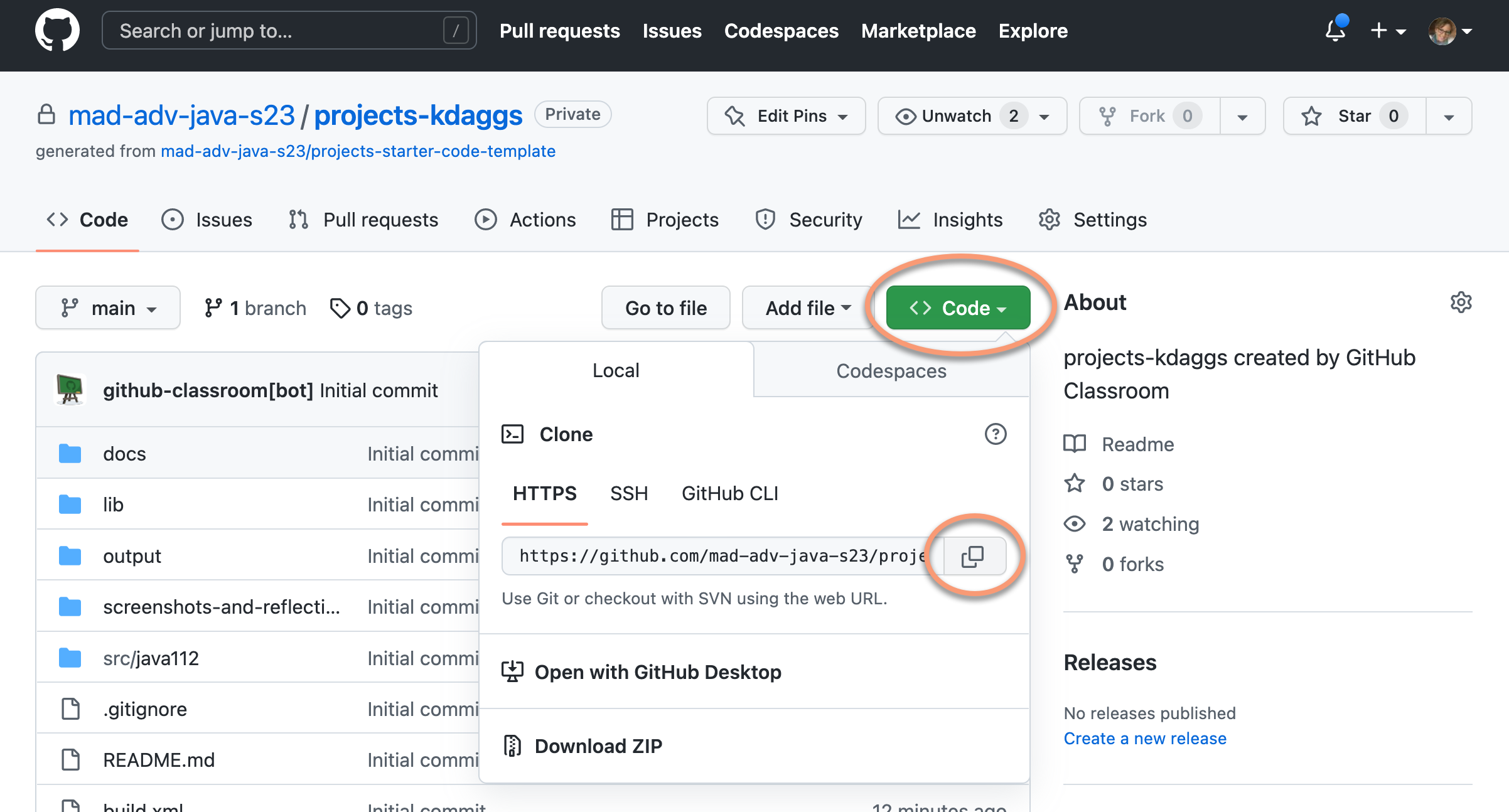Open the output folder

(132, 556)
